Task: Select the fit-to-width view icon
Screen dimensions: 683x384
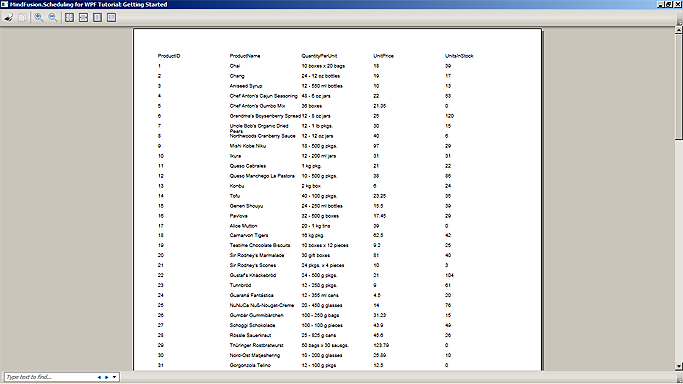Action: [83, 17]
